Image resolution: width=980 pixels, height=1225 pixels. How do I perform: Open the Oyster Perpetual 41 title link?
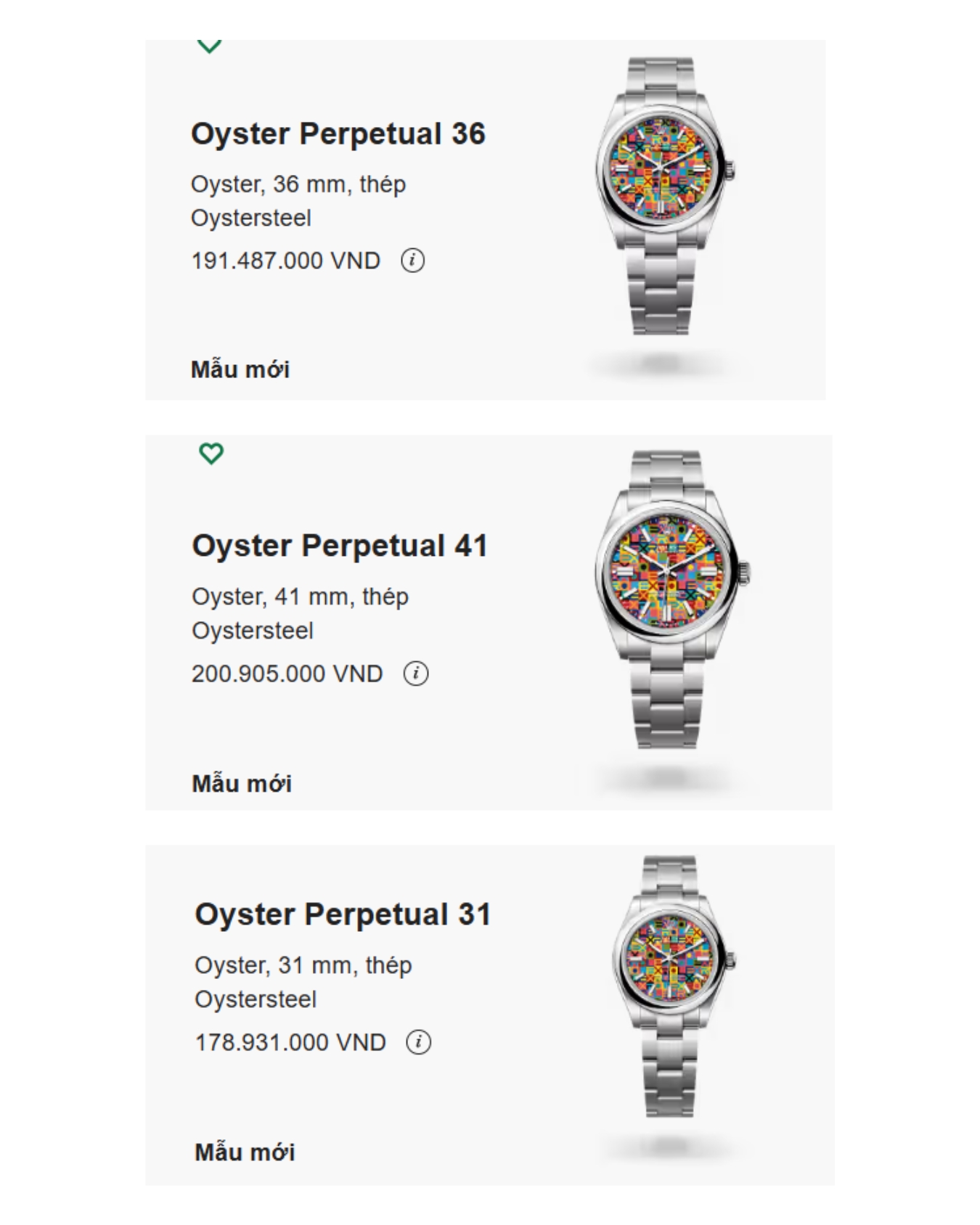click(339, 546)
